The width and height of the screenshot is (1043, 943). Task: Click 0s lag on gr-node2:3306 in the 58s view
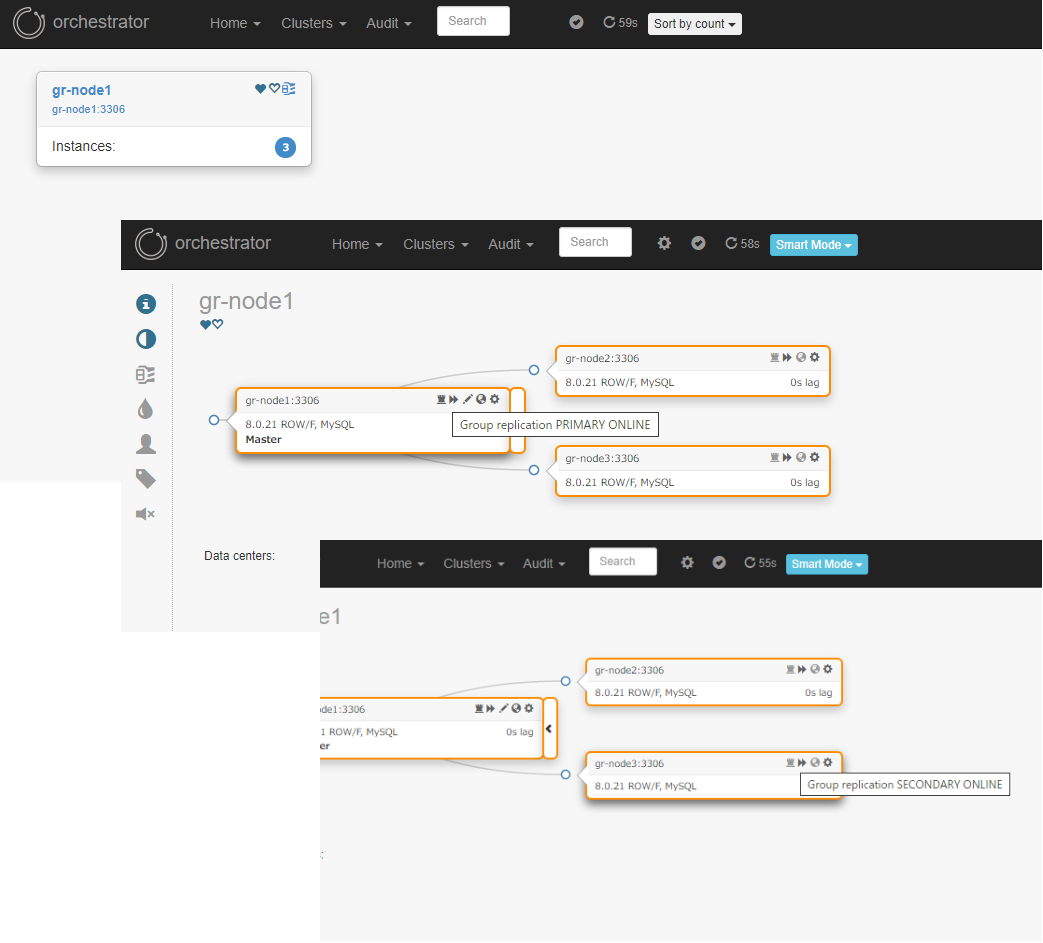(805, 382)
